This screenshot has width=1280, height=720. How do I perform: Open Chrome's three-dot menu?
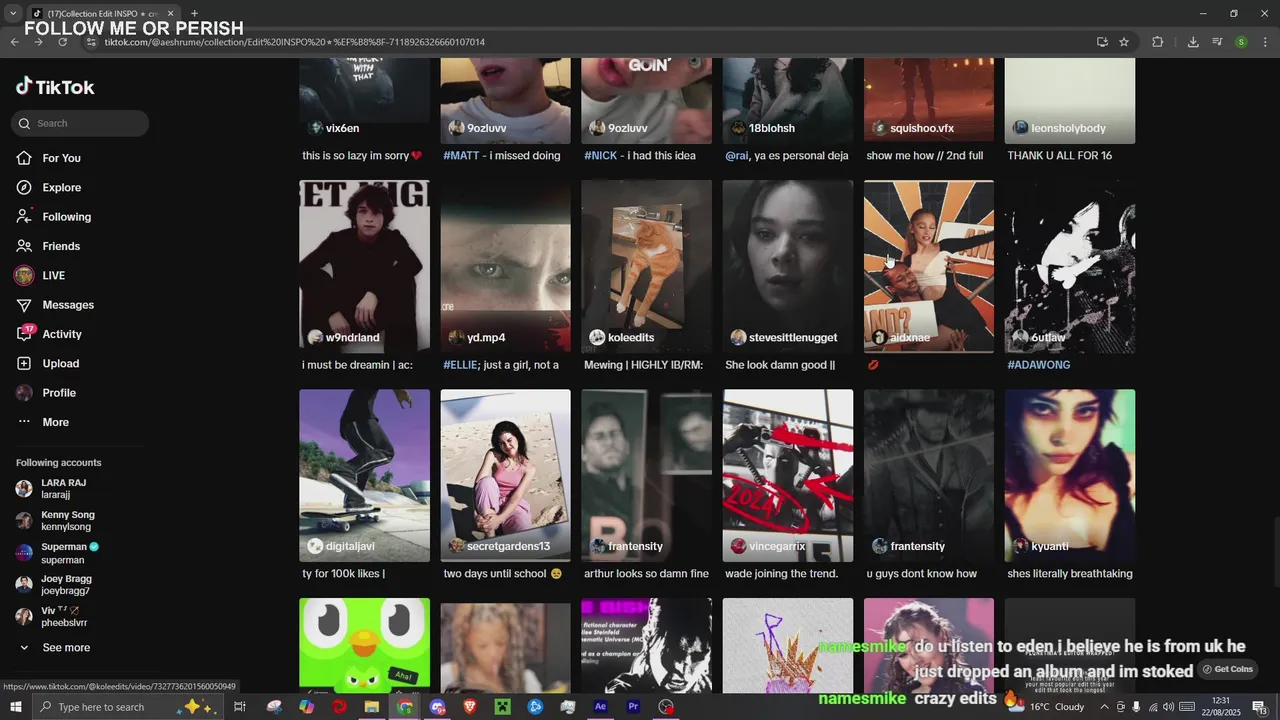click(1266, 42)
